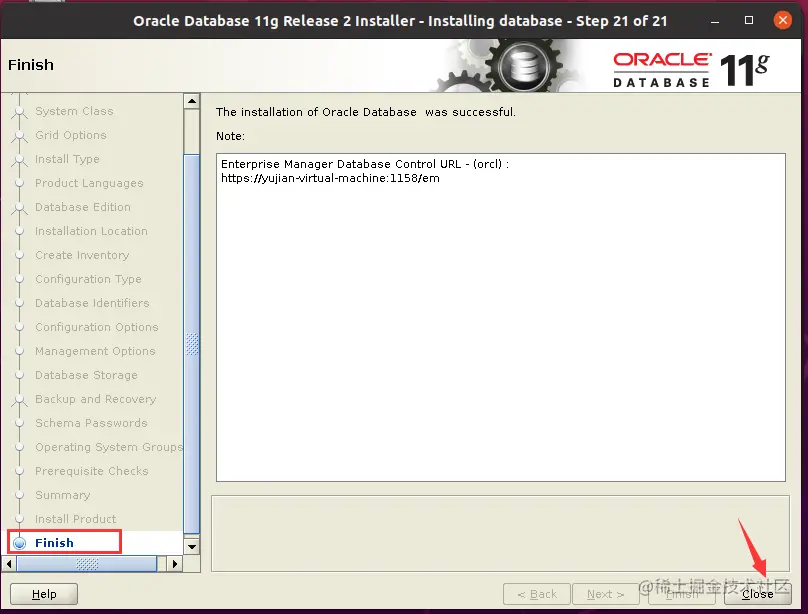This screenshot has height=614, width=808.
Task: Select the System Class step
Action: click(x=74, y=111)
